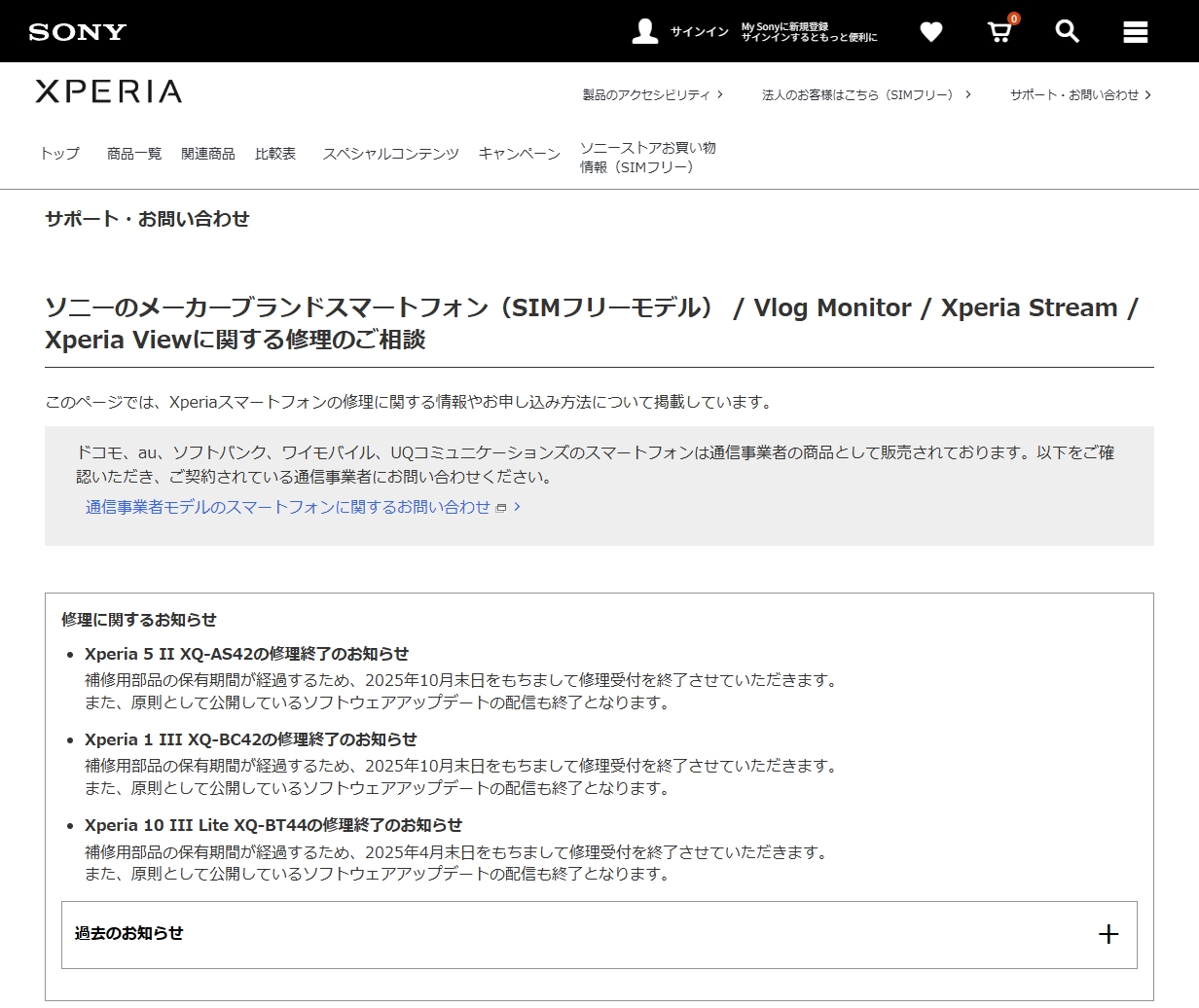Select the トップ navigation item
Image resolution: width=1199 pixels, height=1008 pixels.
[59, 154]
